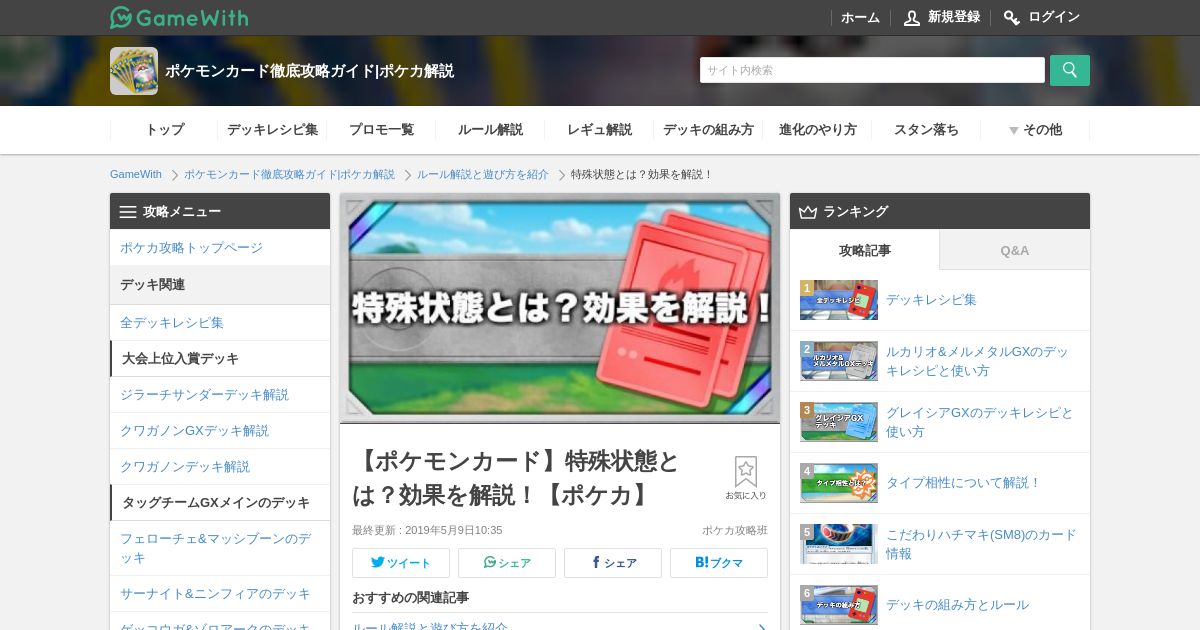Switch to the 攻略記事 ranking tab
This screenshot has width=1200, height=630.
[x=865, y=250]
